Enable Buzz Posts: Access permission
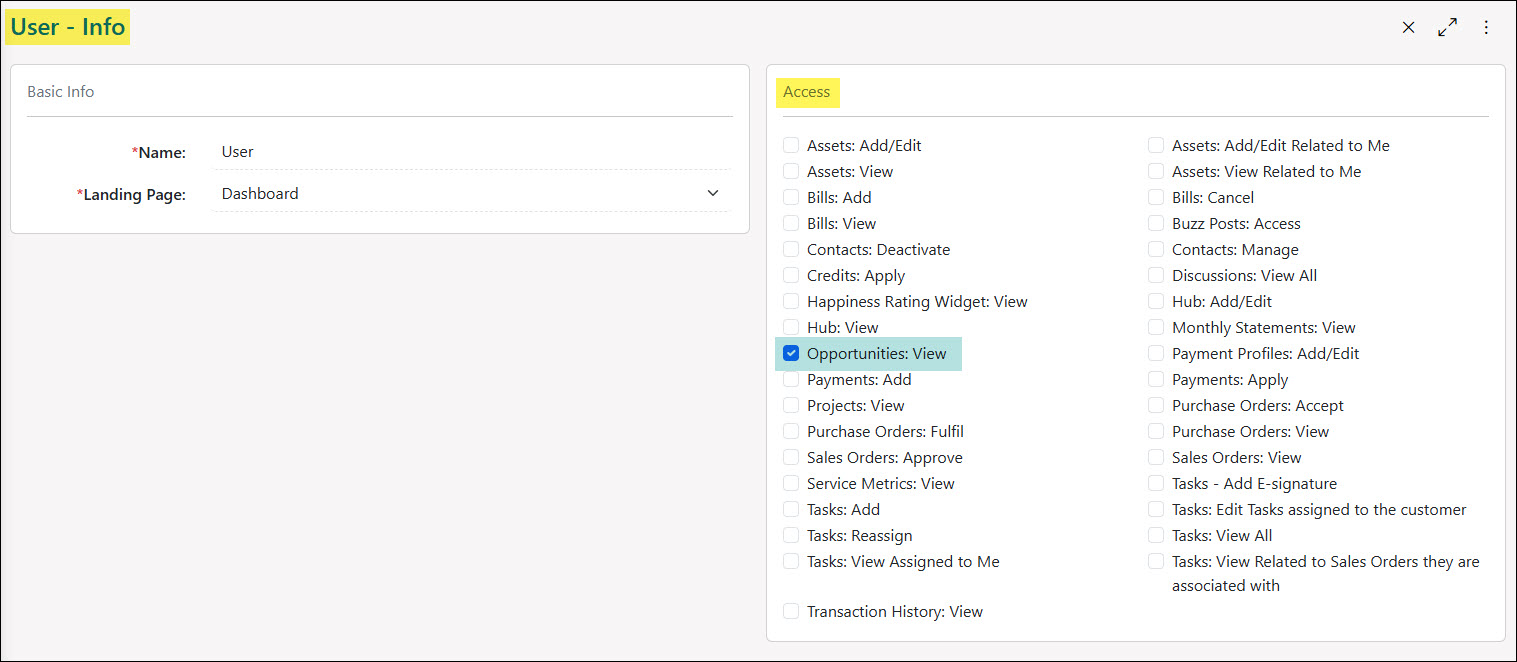The width and height of the screenshot is (1517, 662). pos(1156,223)
